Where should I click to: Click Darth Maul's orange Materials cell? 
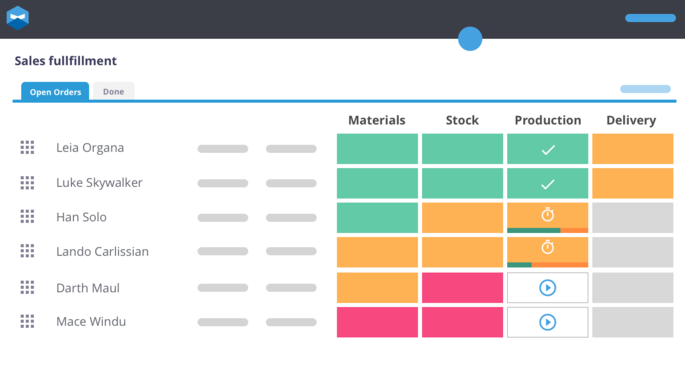click(x=377, y=288)
